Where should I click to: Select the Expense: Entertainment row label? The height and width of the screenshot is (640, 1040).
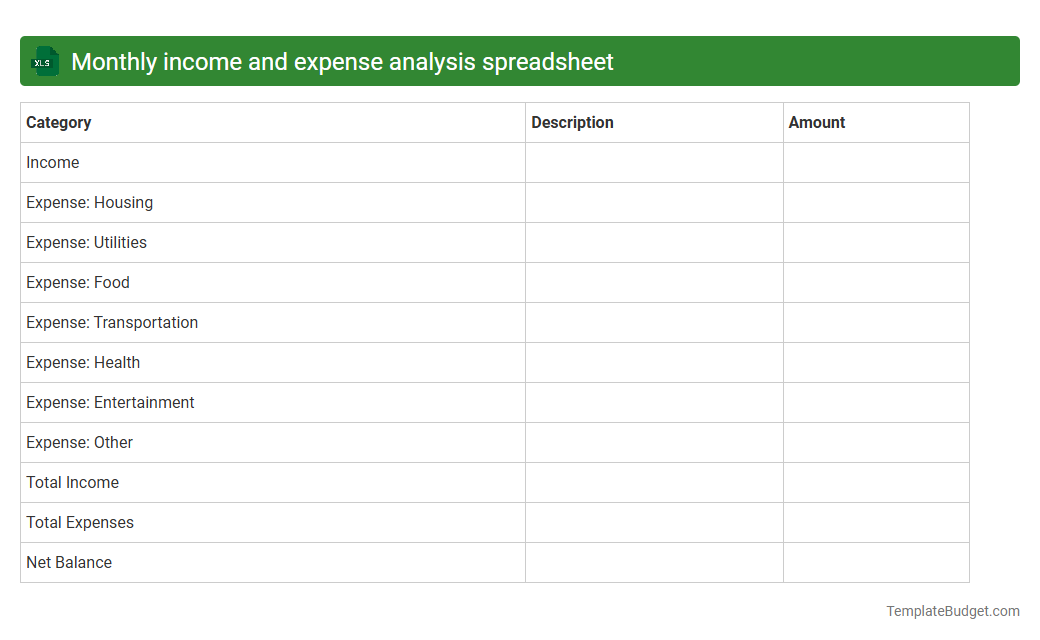(x=110, y=402)
